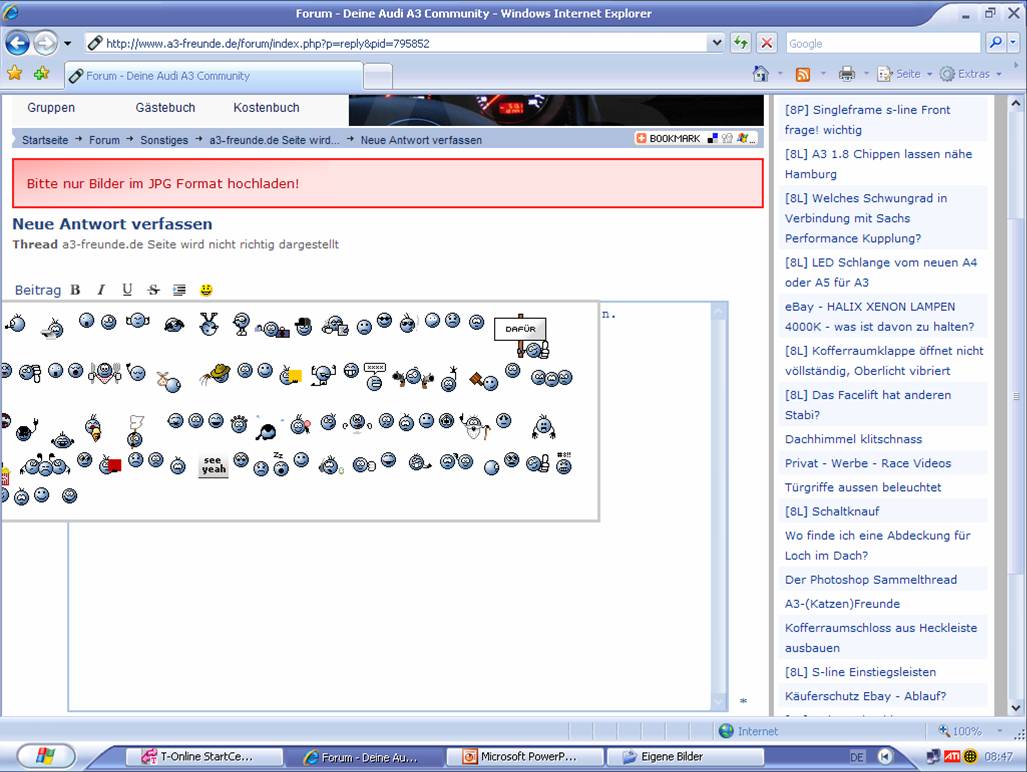Image resolution: width=1027 pixels, height=772 pixels.
Task: Open 'Dachhimmel klitschnass' sidebar thread
Action: pos(853,439)
